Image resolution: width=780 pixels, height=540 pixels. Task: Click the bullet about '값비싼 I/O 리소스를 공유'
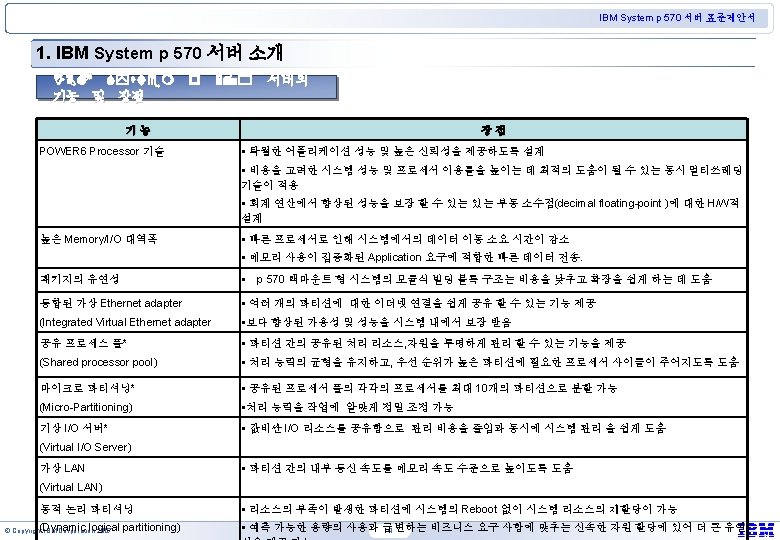[x=454, y=428]
